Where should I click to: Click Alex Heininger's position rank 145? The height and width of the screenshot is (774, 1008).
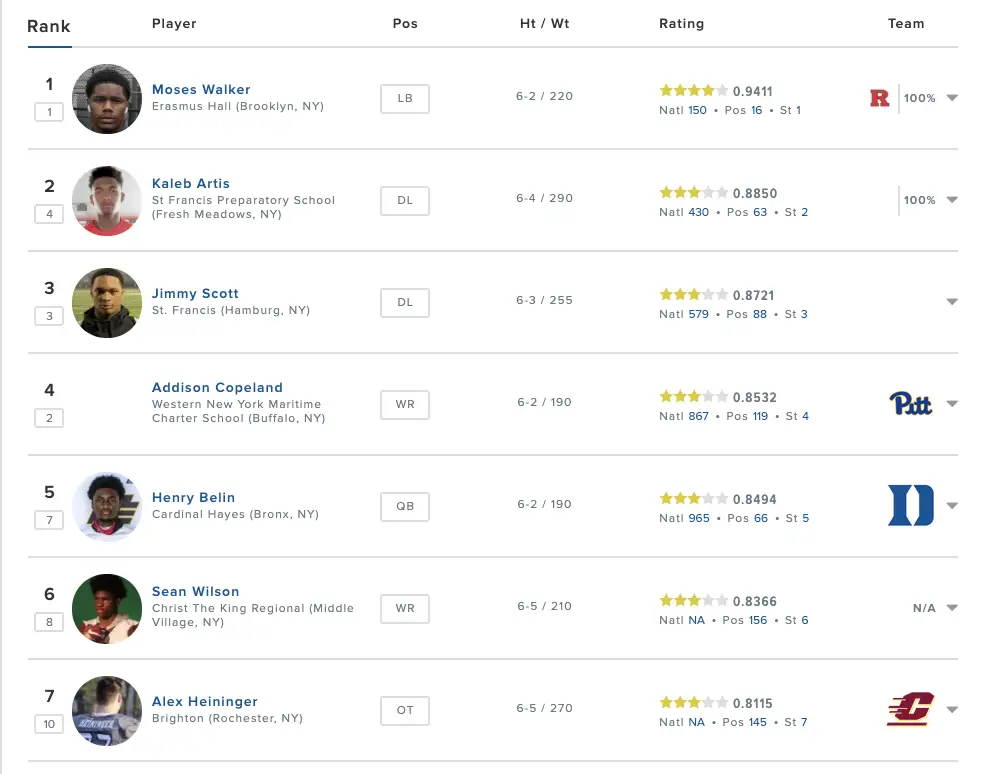click(x=757, y=722)
